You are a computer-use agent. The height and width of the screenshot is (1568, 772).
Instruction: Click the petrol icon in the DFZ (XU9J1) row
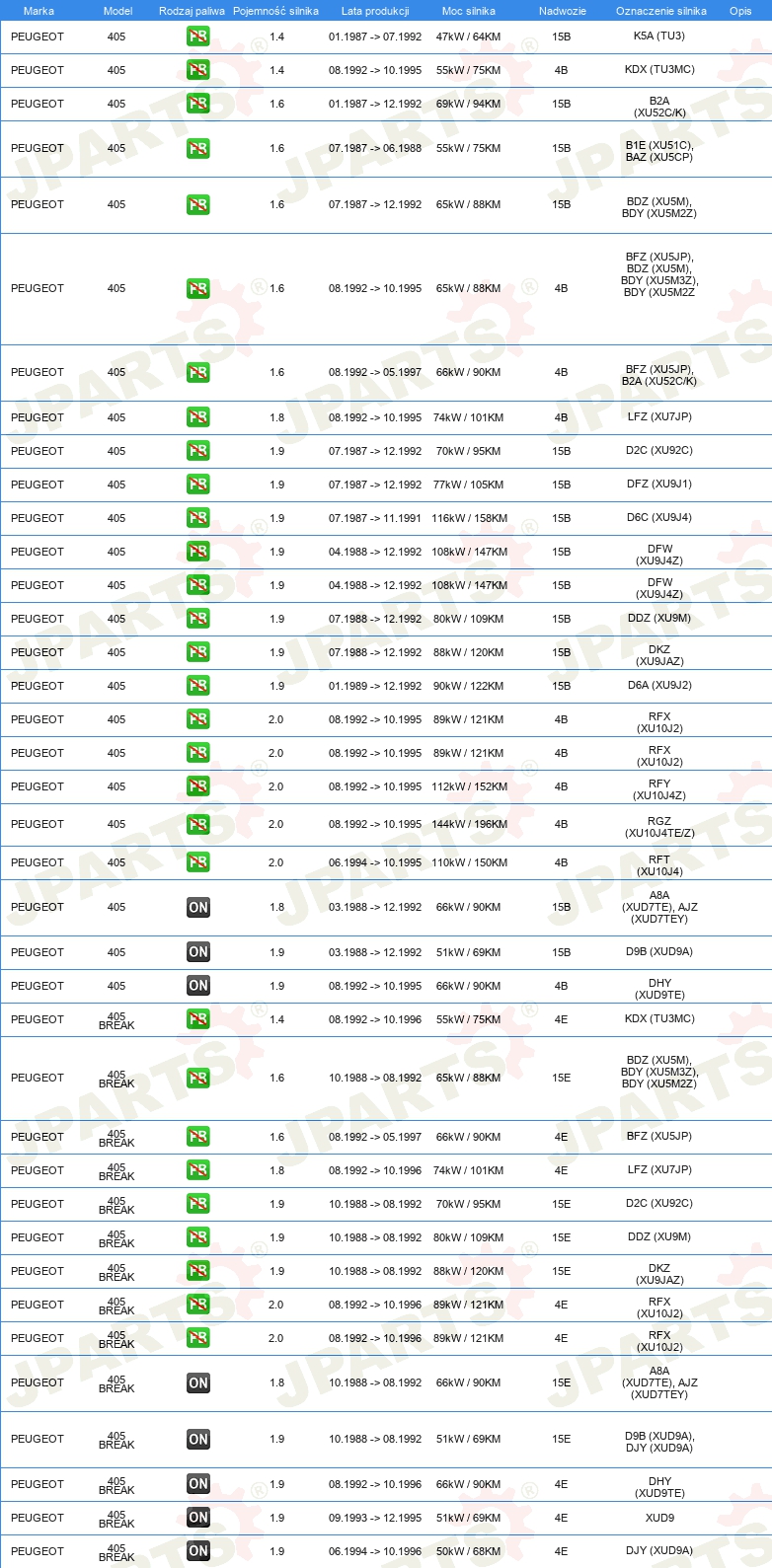click(x=198, y=485)
